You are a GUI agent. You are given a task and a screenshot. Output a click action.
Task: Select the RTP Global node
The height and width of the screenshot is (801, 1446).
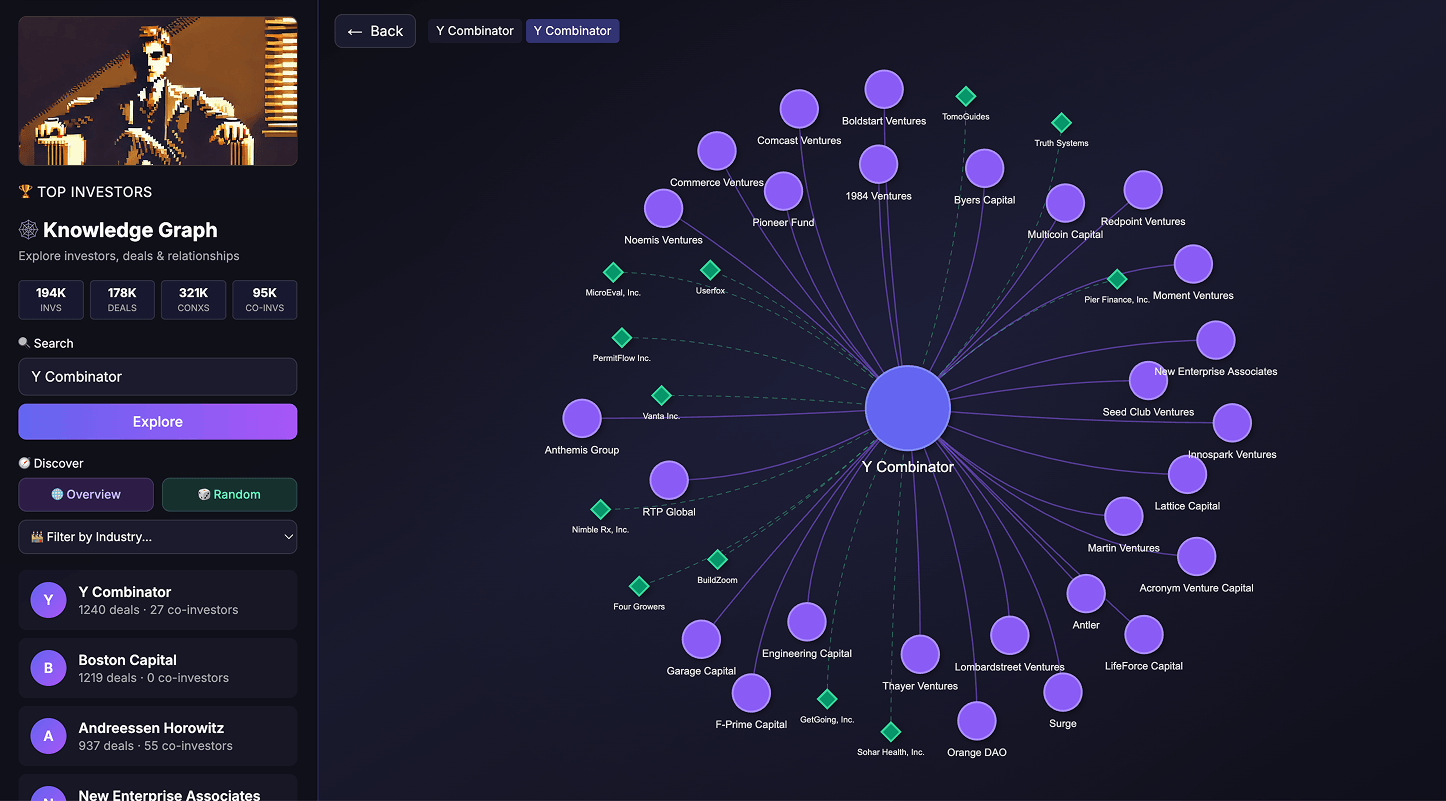click(x=669, y=480)
